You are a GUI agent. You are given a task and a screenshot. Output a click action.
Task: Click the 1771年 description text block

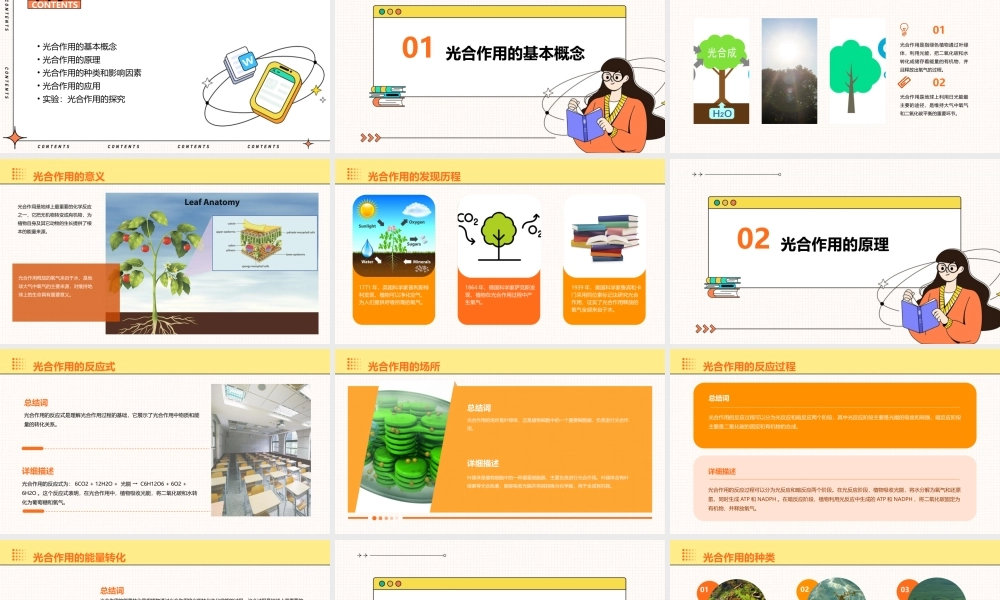393,295
